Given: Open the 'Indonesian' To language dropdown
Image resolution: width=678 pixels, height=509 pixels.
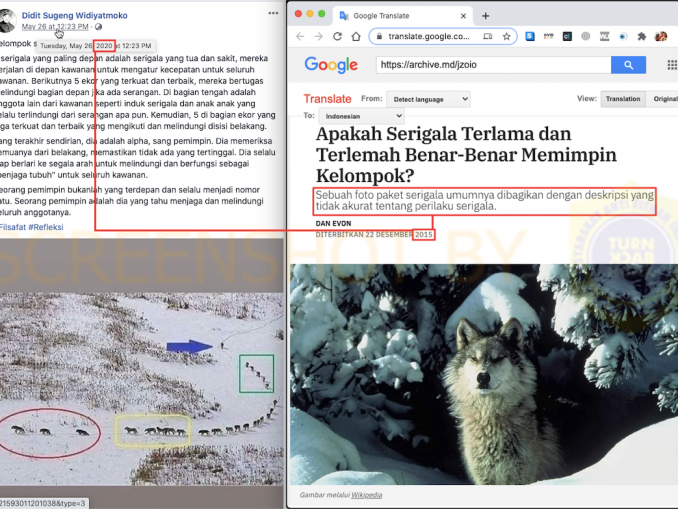Looking at the screenshot, I should pos(361,116).
